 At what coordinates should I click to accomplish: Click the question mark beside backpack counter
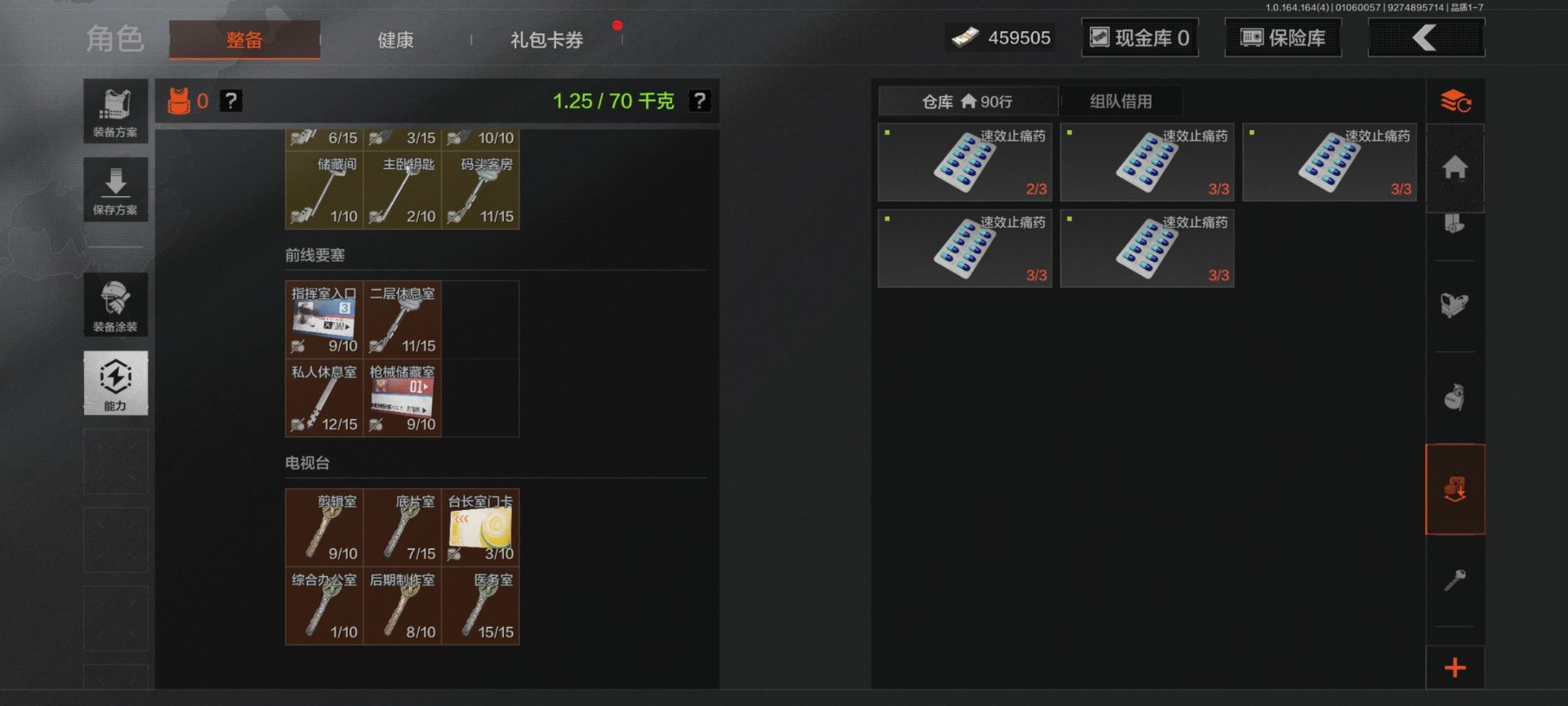[x=231, y=101]
